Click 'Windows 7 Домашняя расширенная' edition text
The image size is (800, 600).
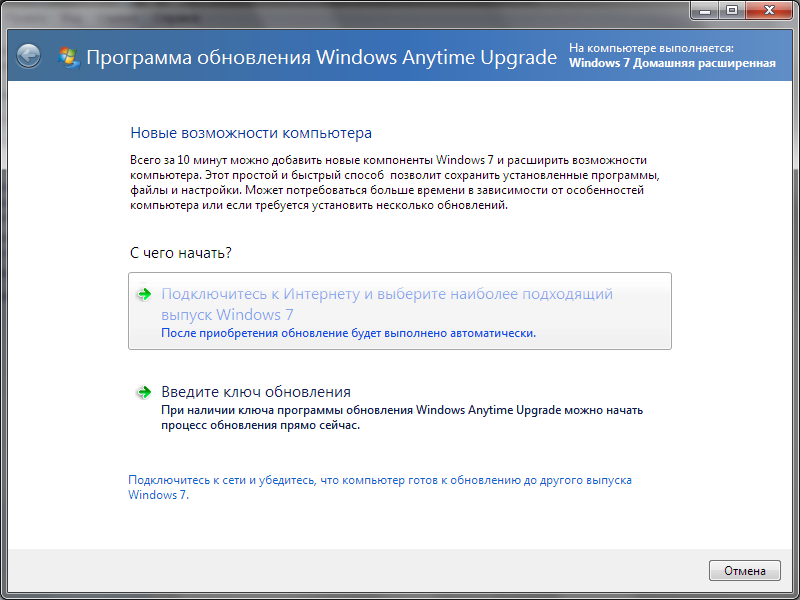pyautogui.click(x=672, y=63)
